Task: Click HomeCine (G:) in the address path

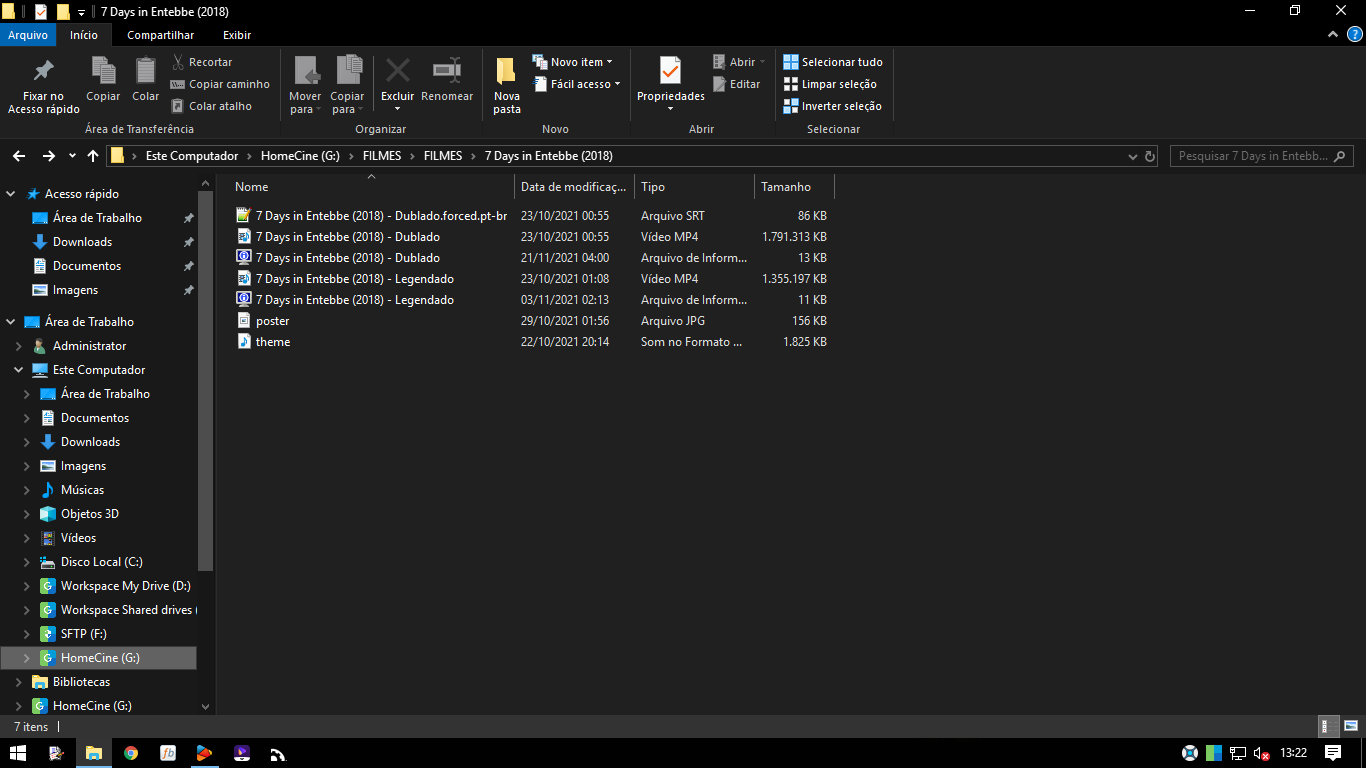Action: click(301, 156)
